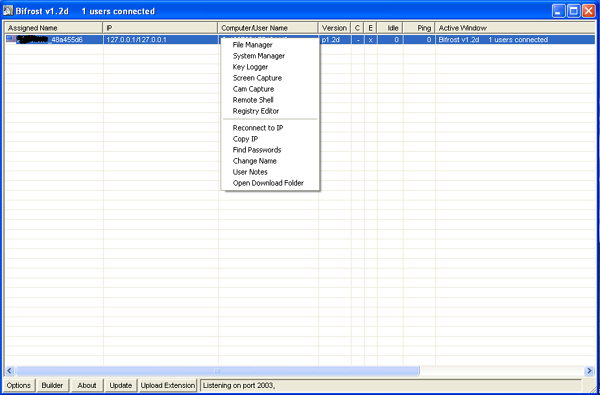Click active window cell 'Bifrost v1.2d 1 users connected'

point(515,40)
